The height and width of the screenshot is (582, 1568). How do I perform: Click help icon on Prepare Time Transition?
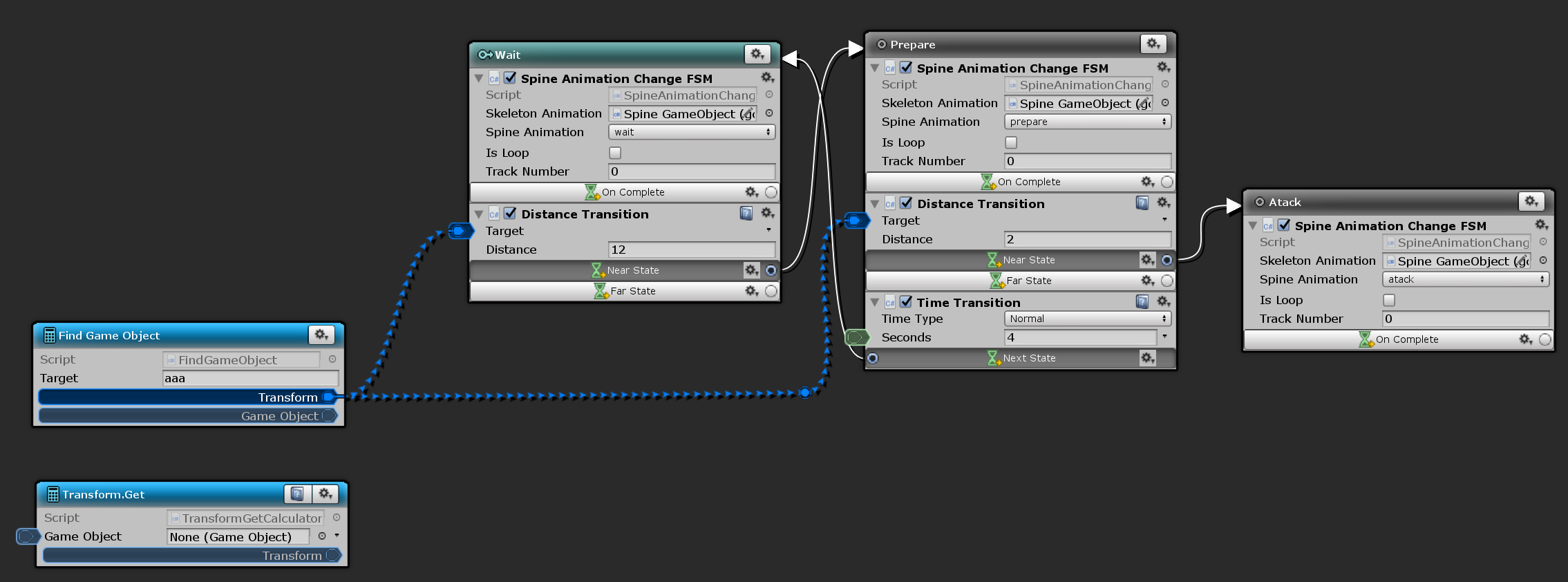pos(1142,302)
